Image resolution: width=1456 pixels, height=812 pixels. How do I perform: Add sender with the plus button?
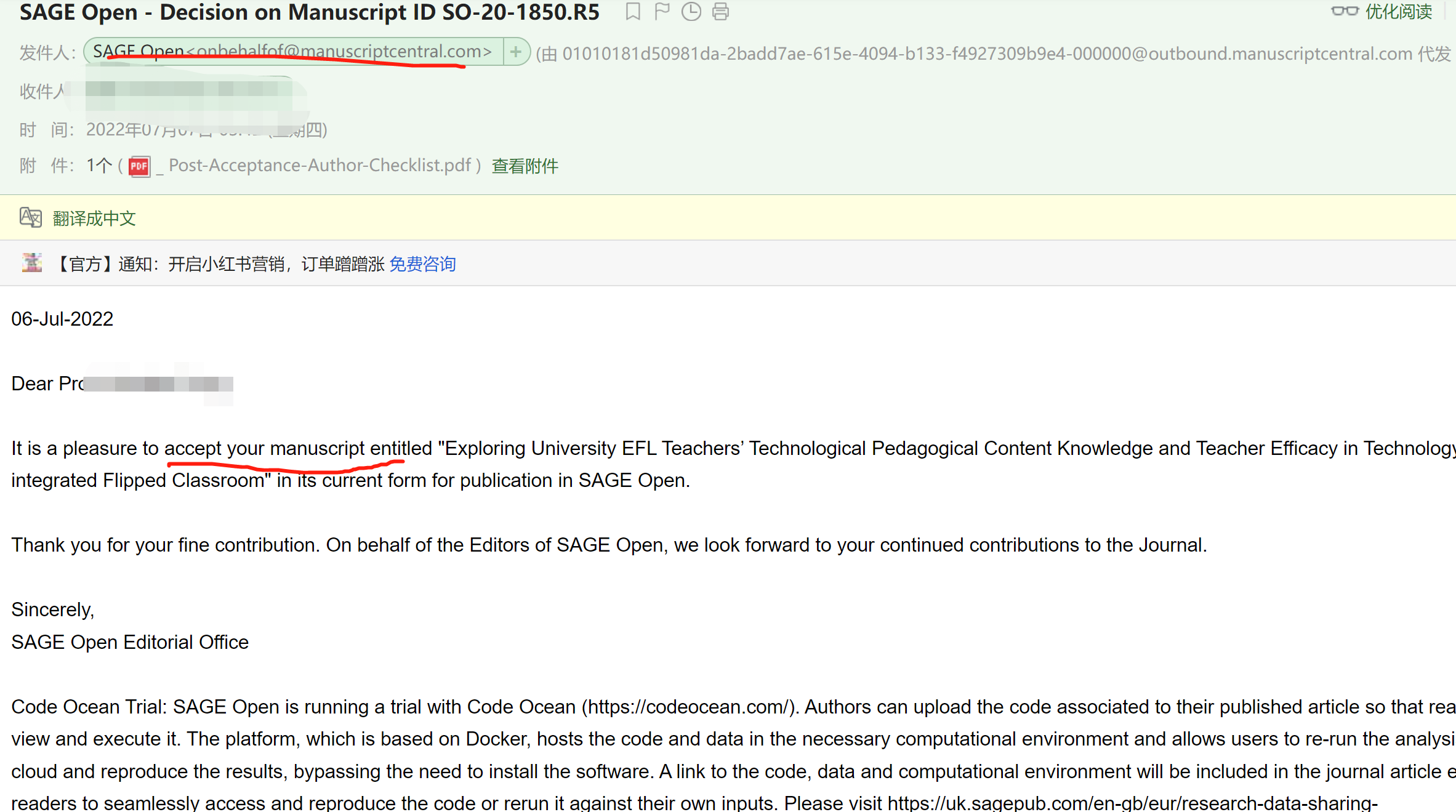coord(516,52)
